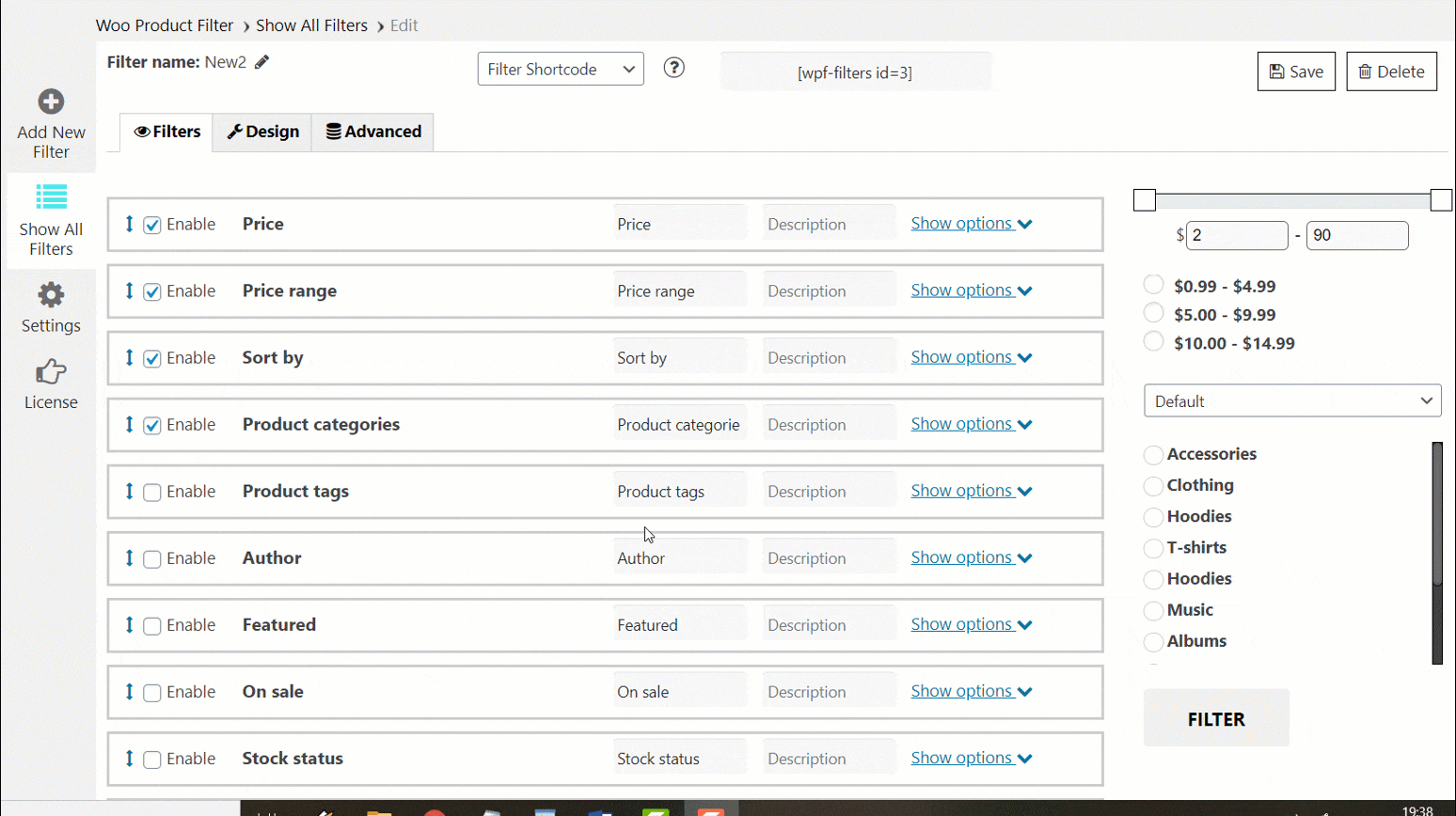Select Music category radio

tap(1153, 611)
